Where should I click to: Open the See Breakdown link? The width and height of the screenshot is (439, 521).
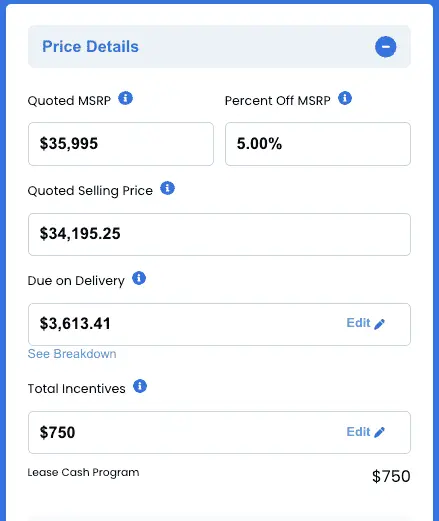tap(72, 354)
